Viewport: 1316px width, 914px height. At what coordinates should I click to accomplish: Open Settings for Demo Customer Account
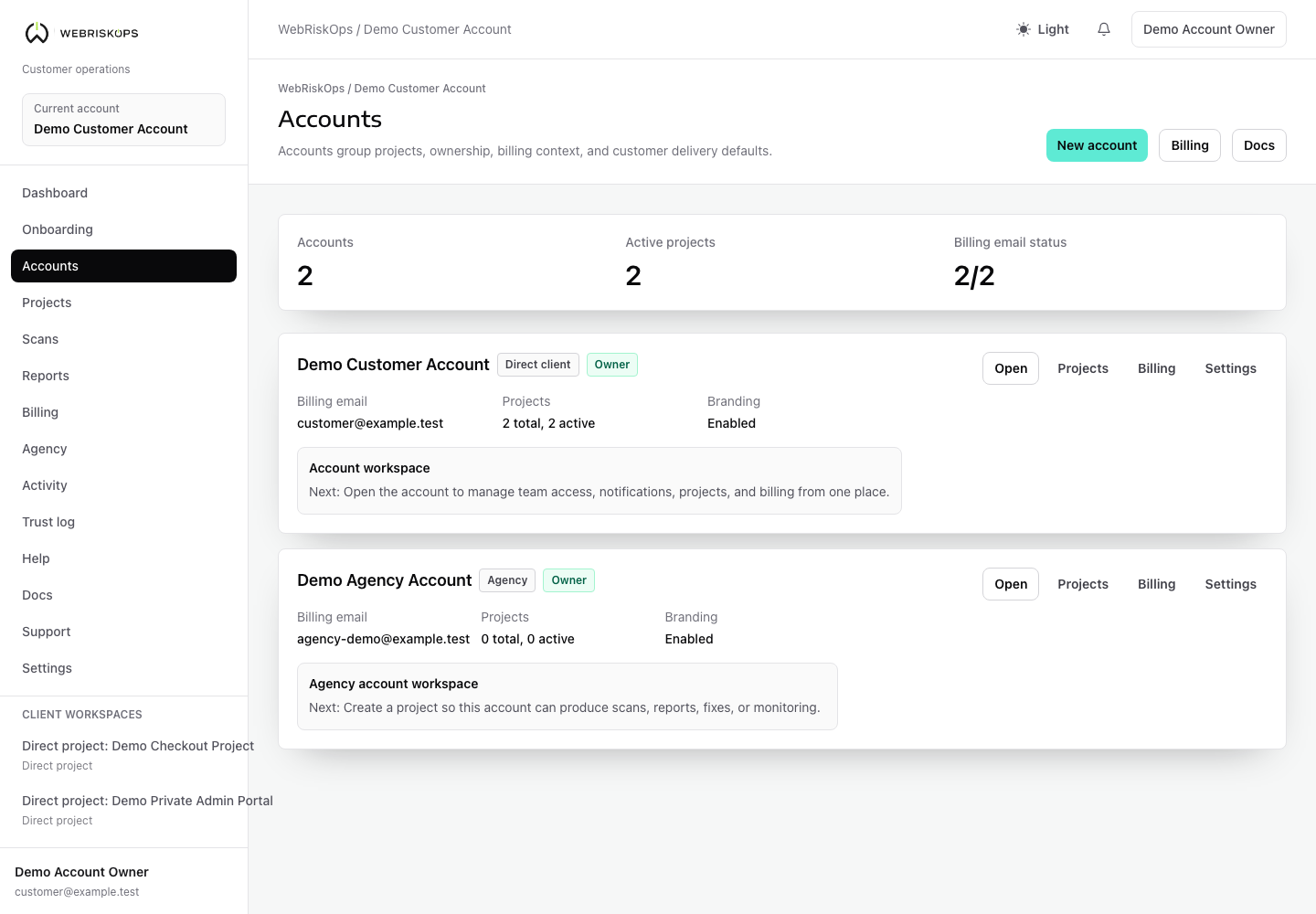pyautogui.click(x=1230, y=368)
